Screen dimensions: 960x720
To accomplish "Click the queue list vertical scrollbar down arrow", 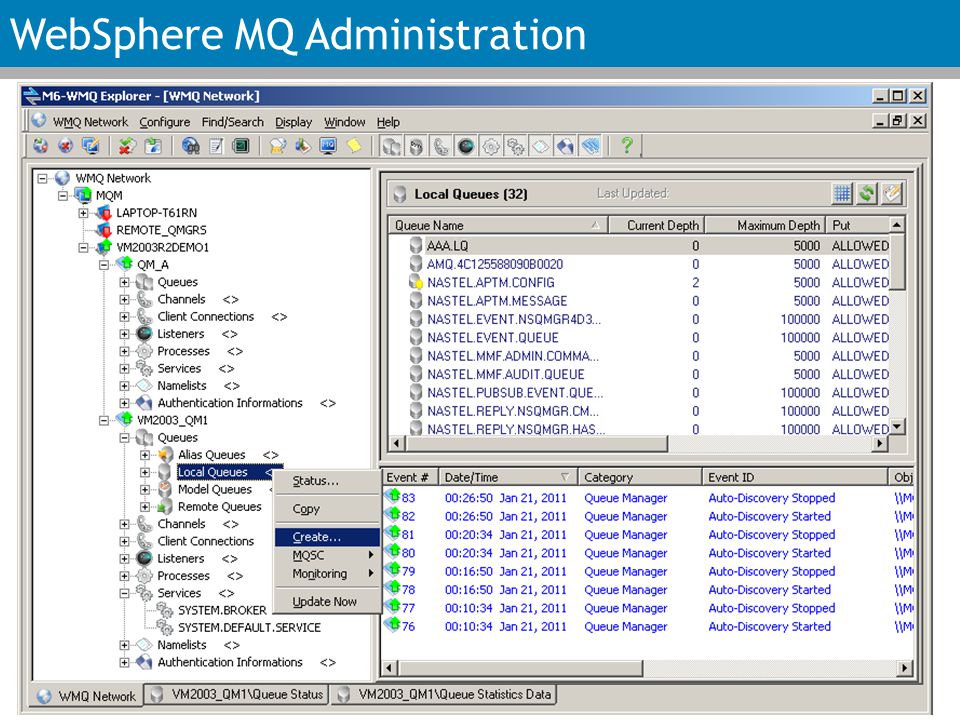I will [x=897, y=426].
